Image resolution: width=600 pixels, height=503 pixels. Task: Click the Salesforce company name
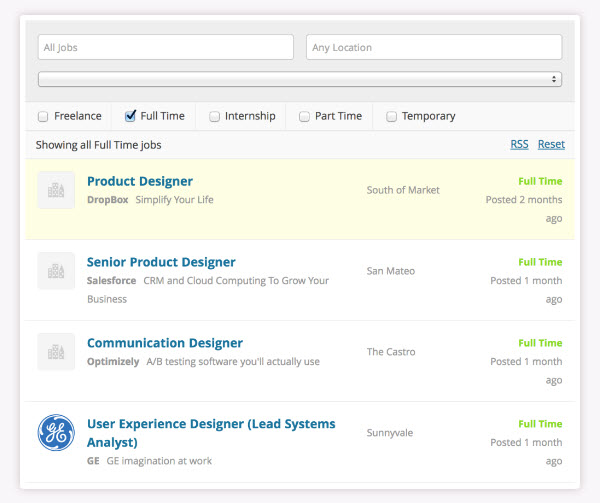point(111,281)
